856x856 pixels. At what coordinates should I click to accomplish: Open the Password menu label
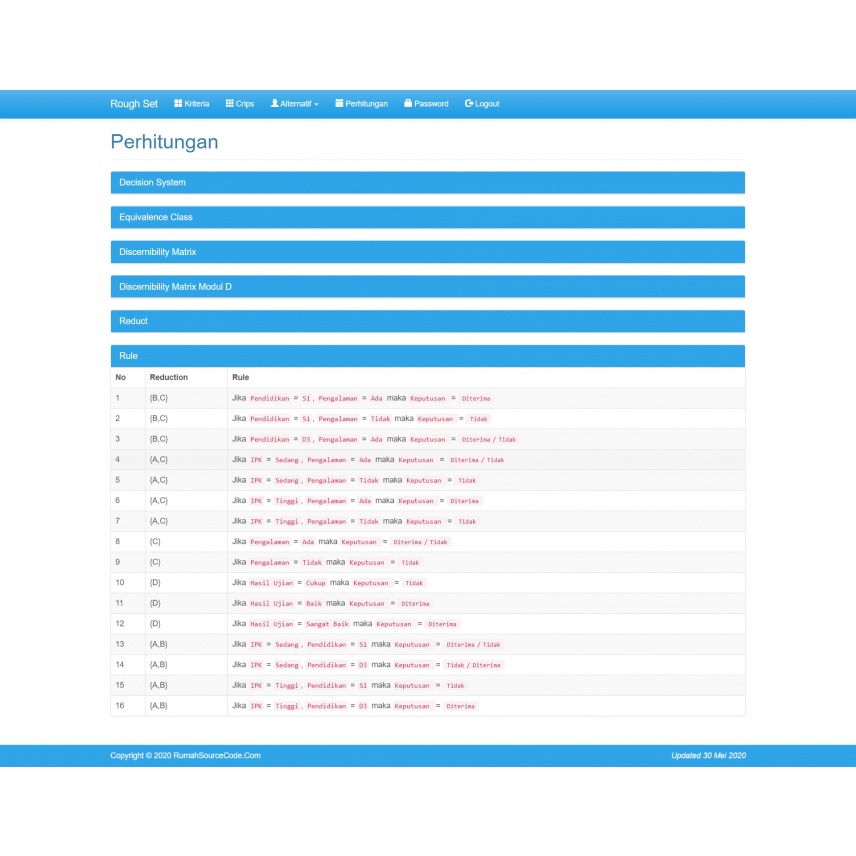point(431,104)
